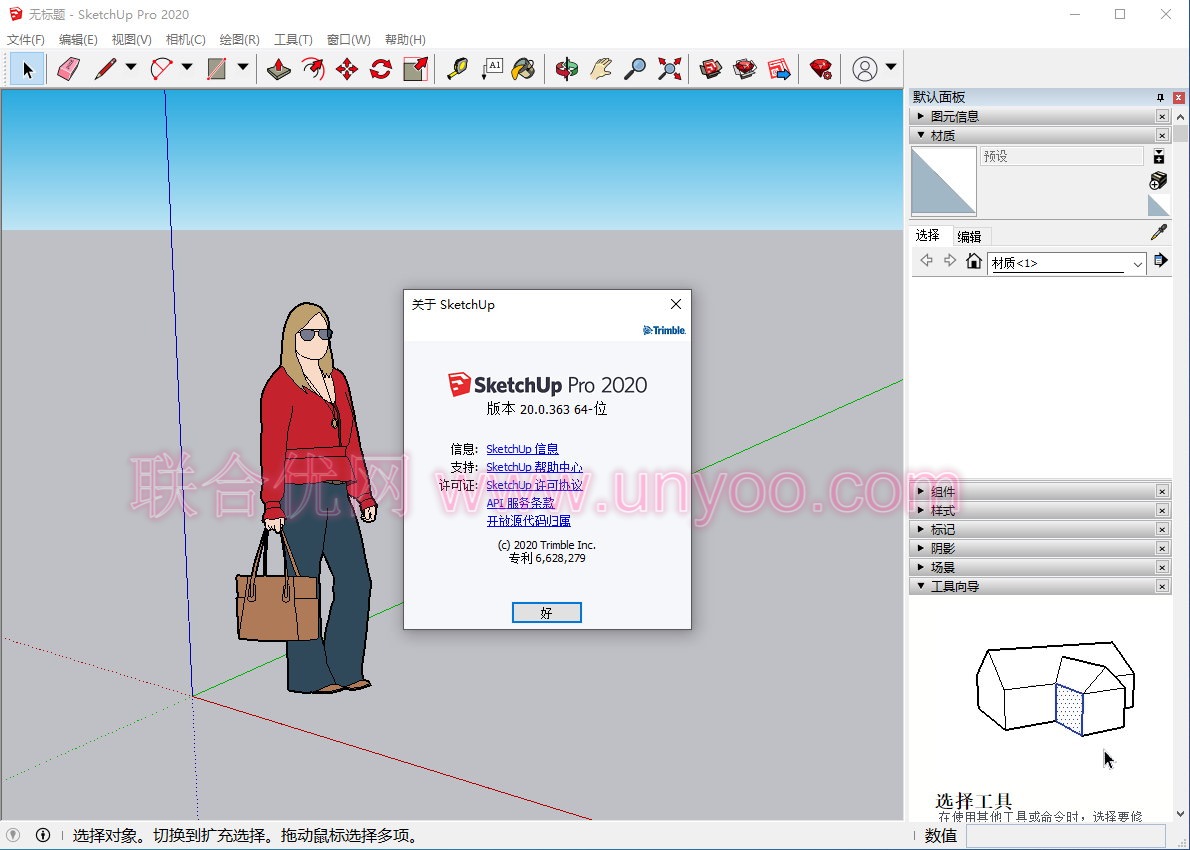Open the 材质<1> material library dropdown
The image size is (1190, 850).
[x=1137, y=263]
